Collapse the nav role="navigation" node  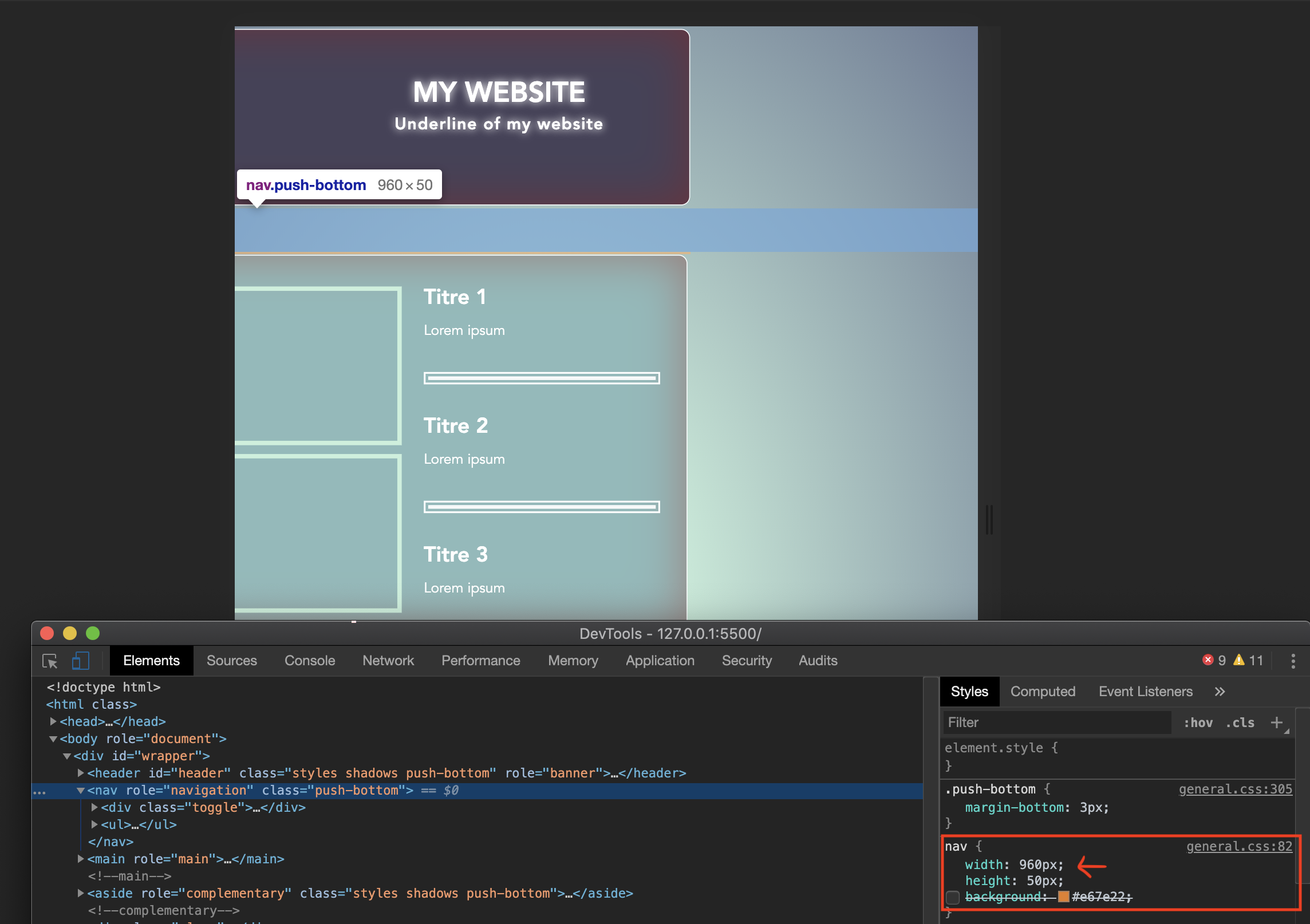tap(81, 791)
